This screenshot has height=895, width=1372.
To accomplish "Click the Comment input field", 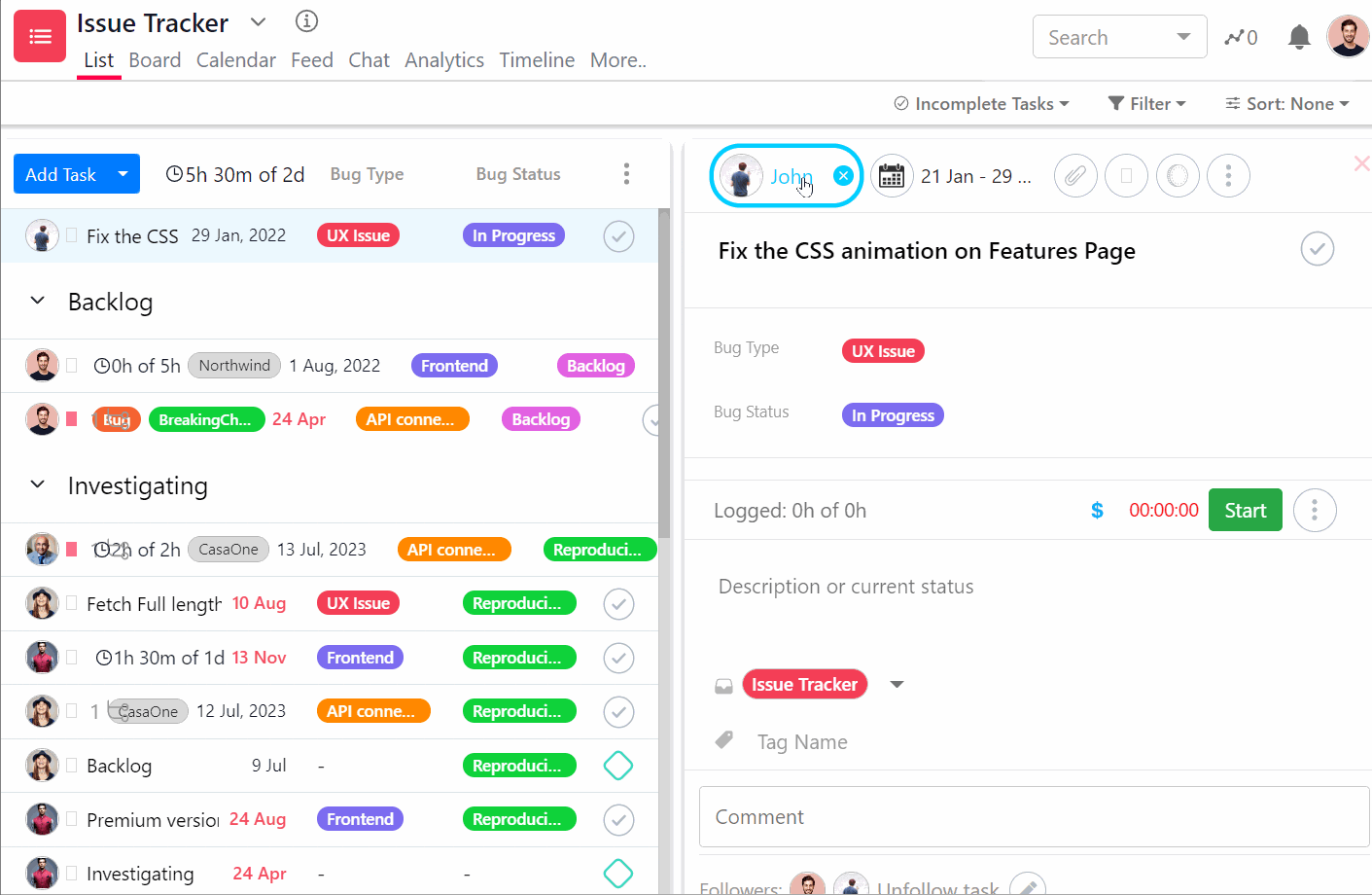I will point(1031,816).
